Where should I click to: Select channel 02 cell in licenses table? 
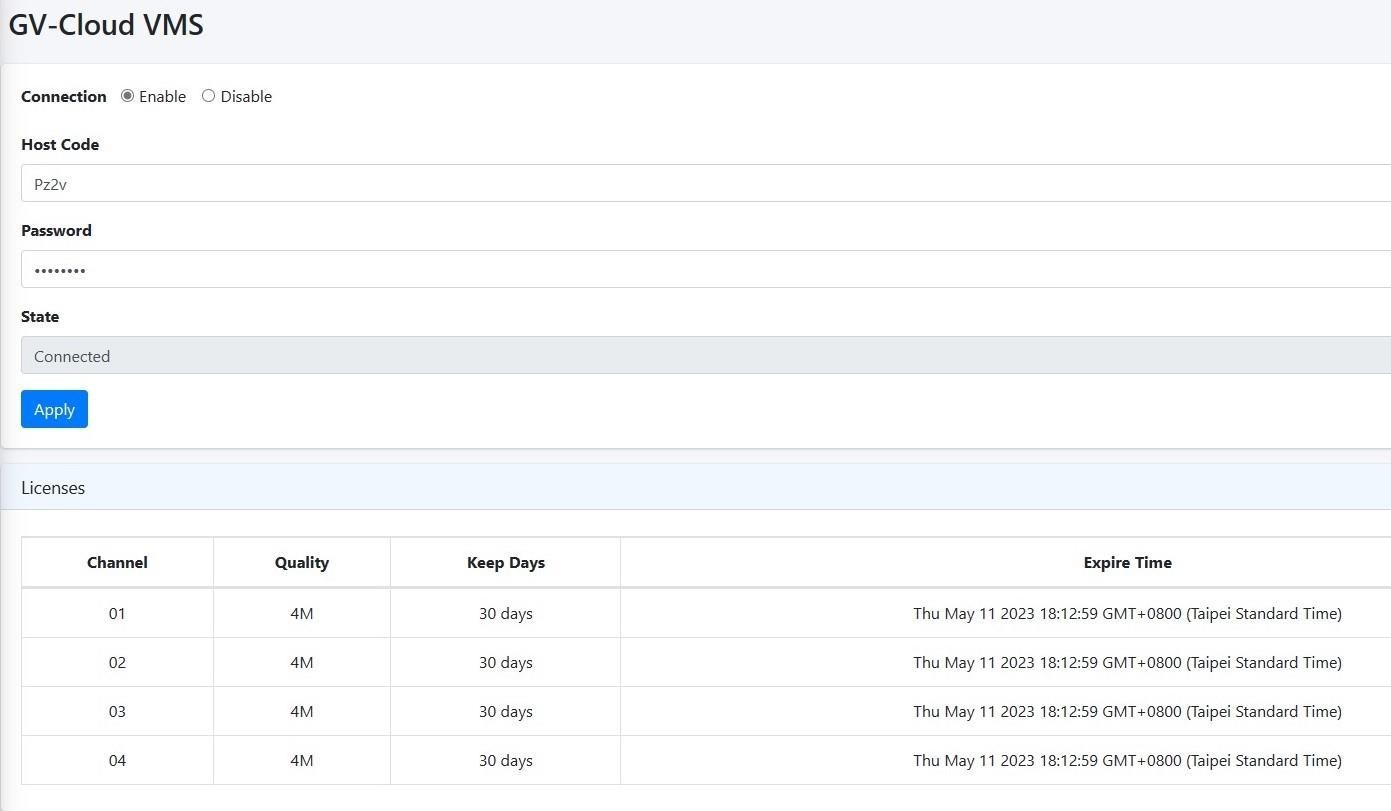(x=117, y=663)
